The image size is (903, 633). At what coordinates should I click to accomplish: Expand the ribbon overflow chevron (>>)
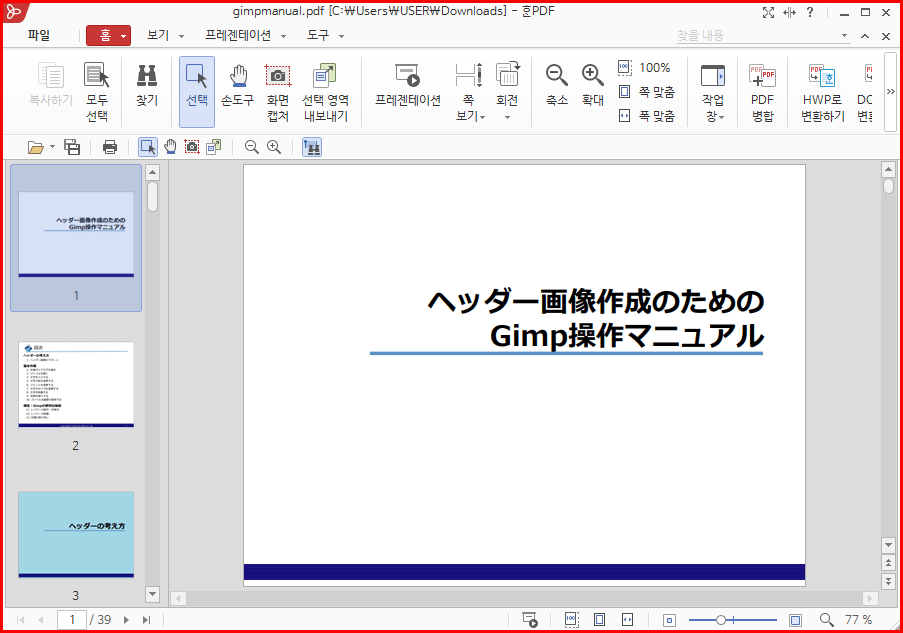click(x=890, y=92)
